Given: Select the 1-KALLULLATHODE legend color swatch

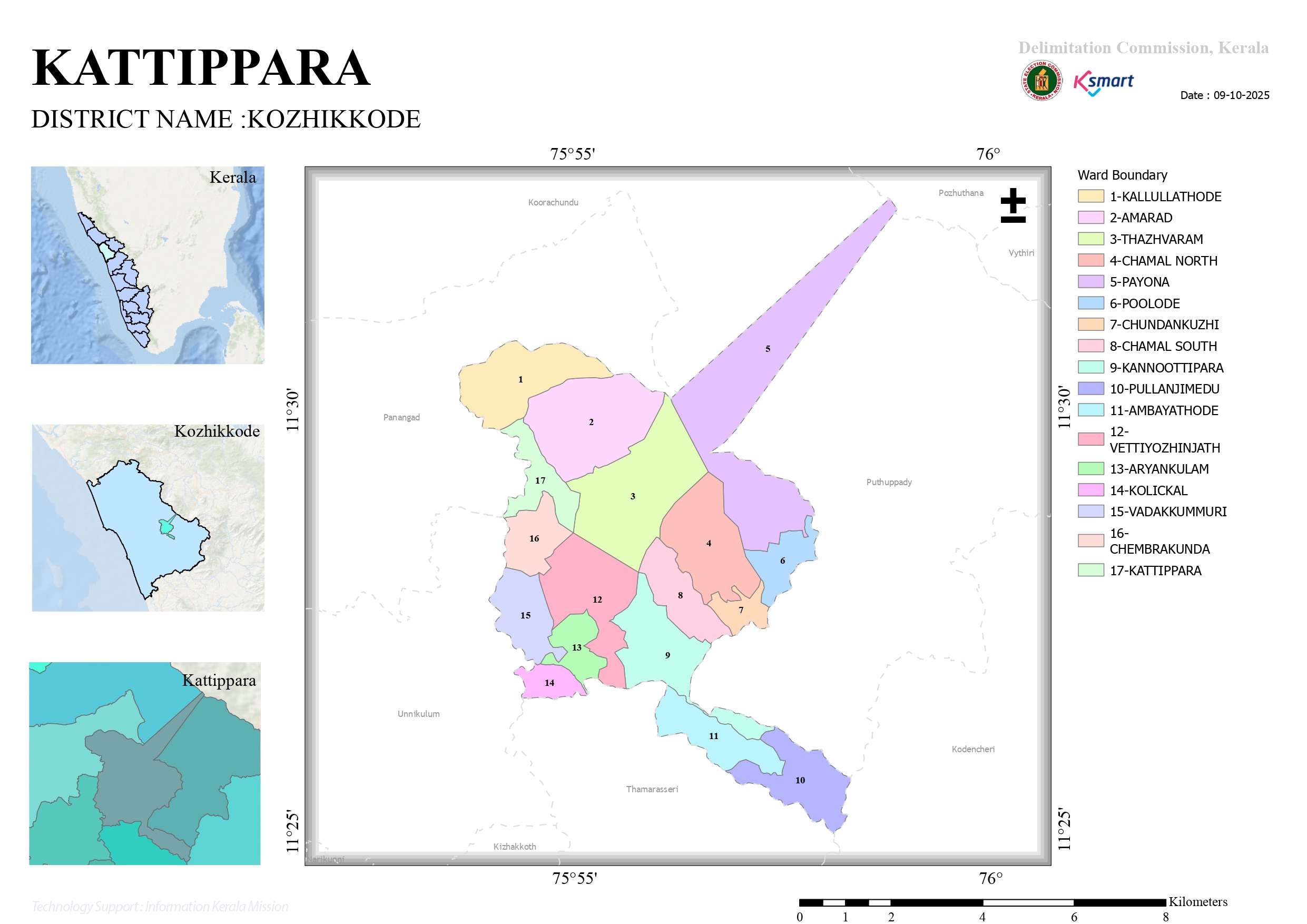Looking at the screenshot, I should point(1090,196).
